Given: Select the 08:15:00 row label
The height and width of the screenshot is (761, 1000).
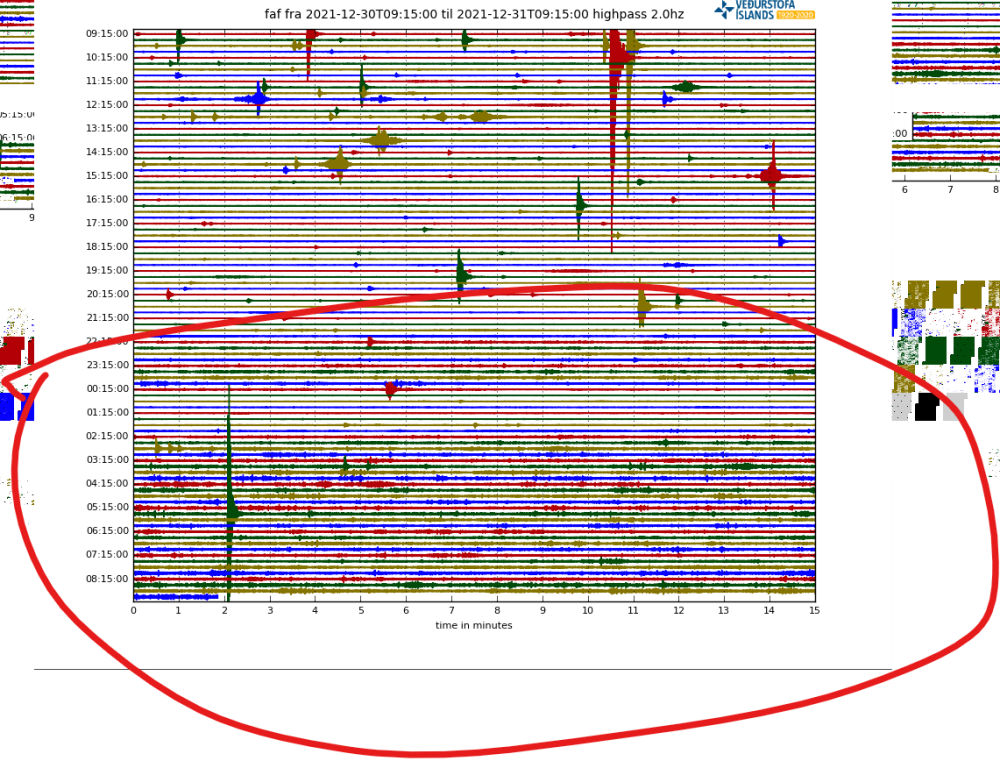Looking at the screenshot, I should click(x=106, y=579).
